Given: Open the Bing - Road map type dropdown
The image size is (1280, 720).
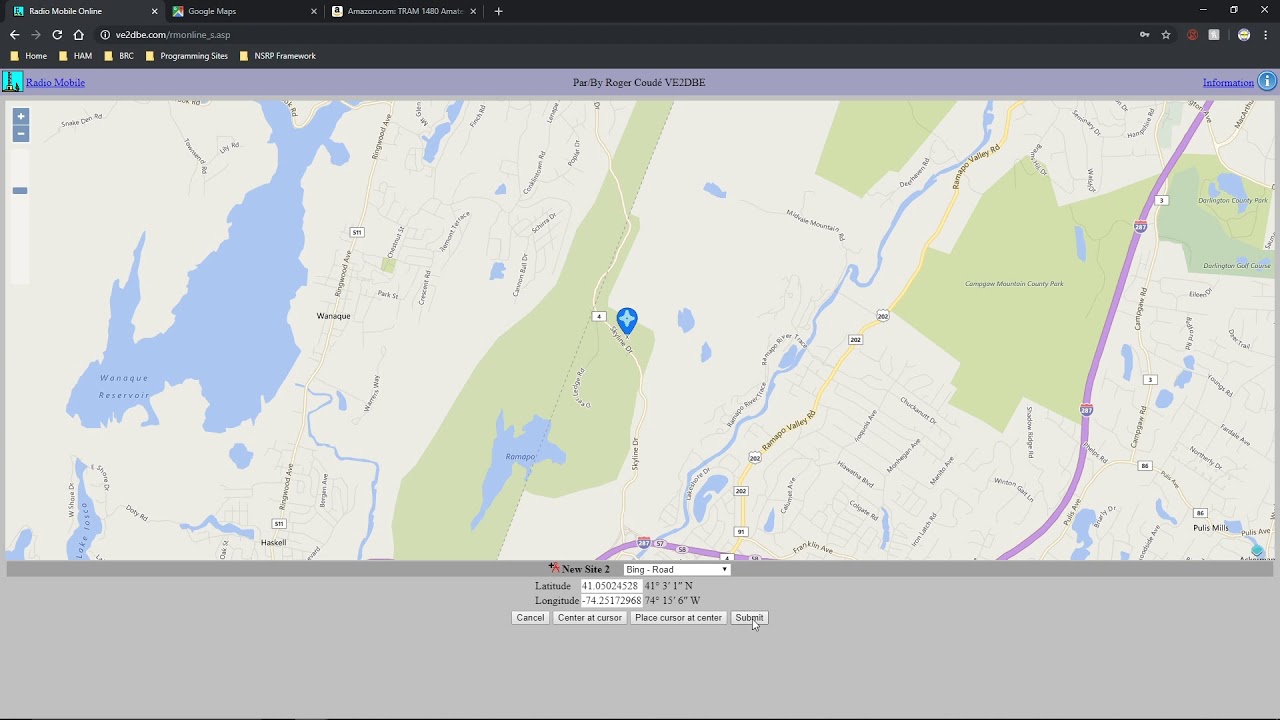Looking at the screenshot, I should pos(677,570).
